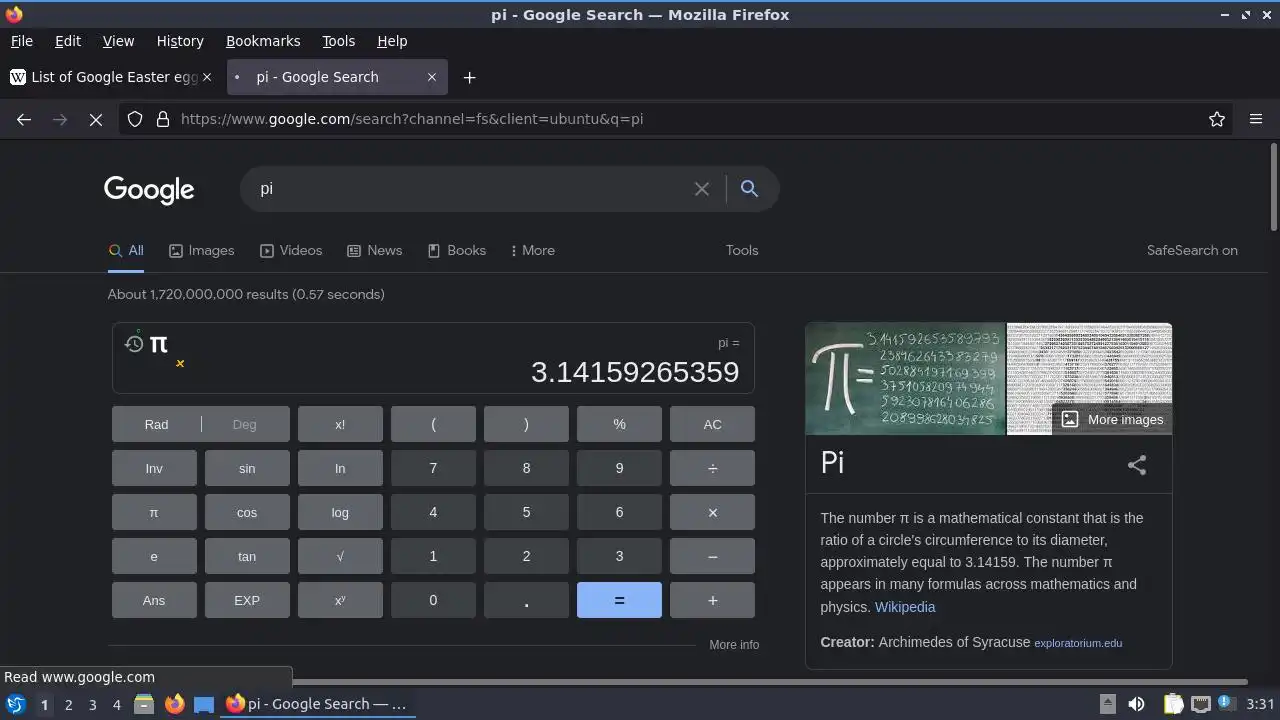This screenshot has height=720, width=1280.
Task: Click the division ÷ button
Action: [x=712, y=468]
